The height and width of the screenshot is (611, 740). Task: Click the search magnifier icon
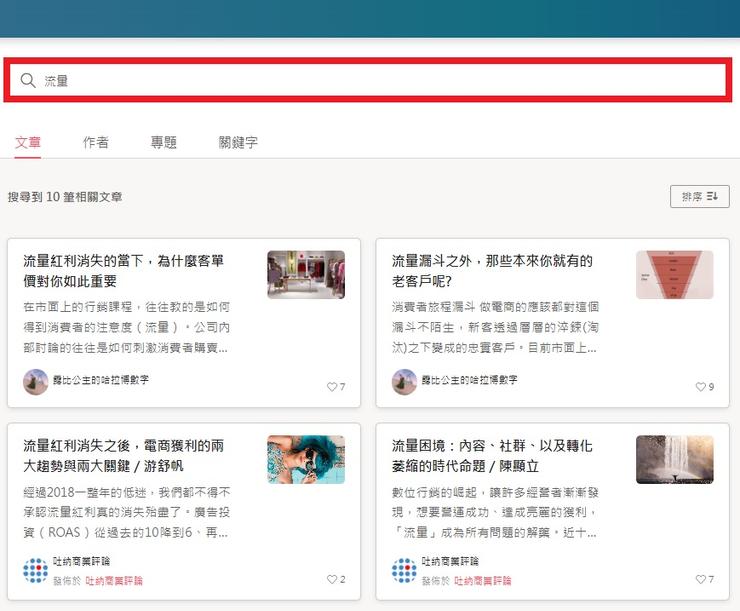click(28, 81)
